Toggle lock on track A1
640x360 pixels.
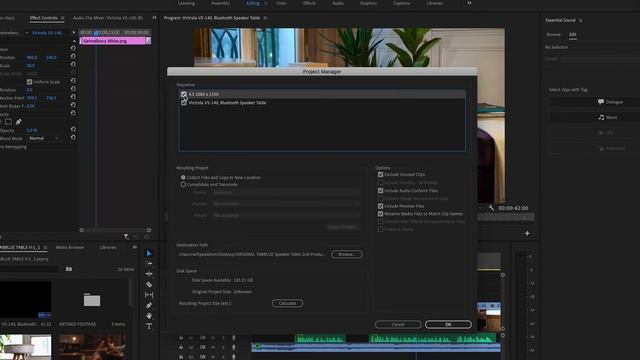tap(181, 338)
